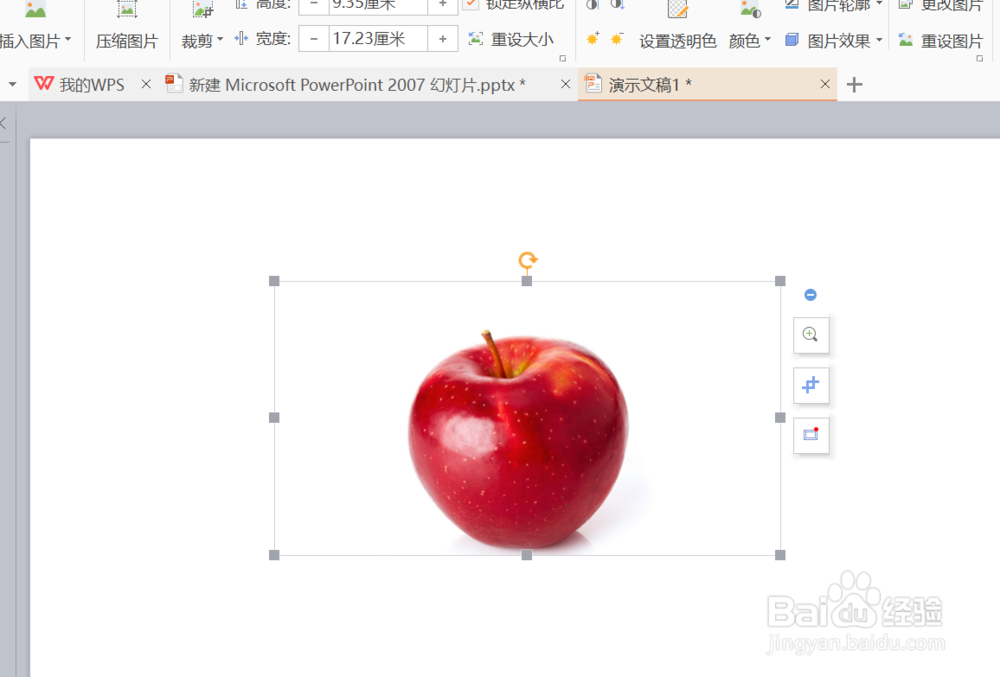Click the top-left resize handle

tap(274, 281)
